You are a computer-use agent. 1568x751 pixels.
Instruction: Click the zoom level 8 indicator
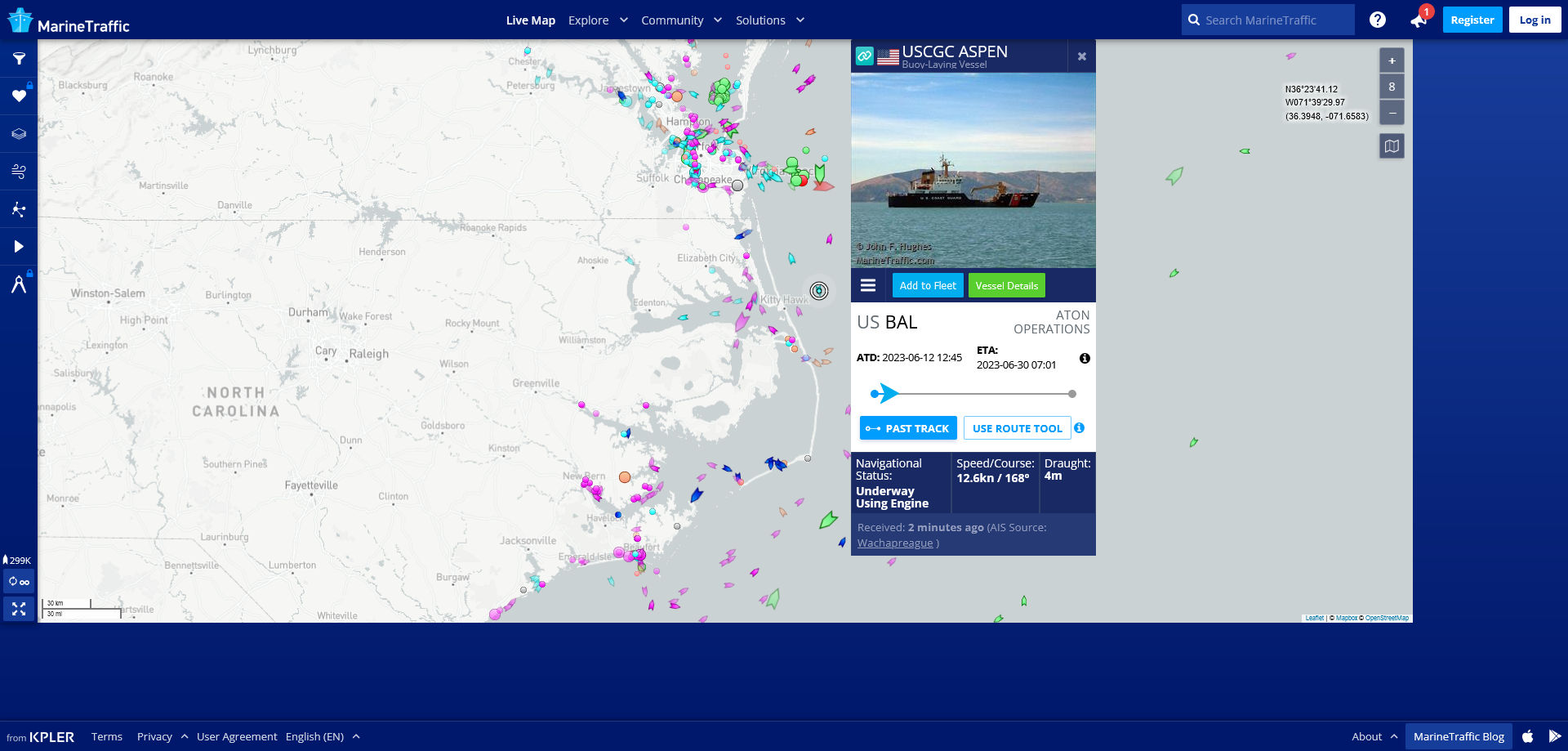click(x=1392, y=87)
